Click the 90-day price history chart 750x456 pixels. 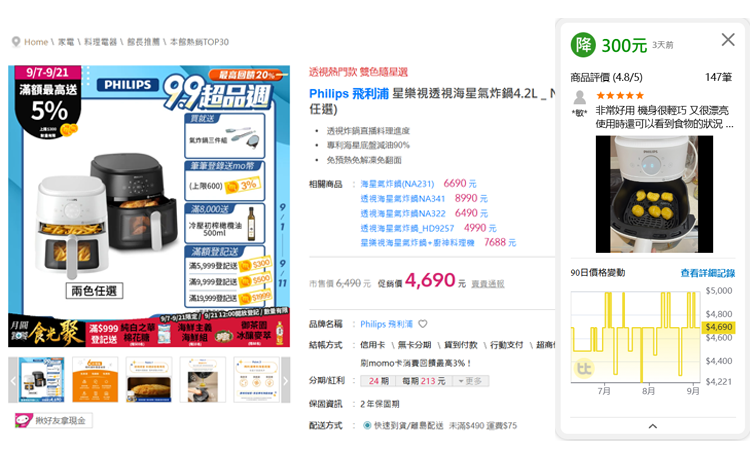(x=635, y=338)
